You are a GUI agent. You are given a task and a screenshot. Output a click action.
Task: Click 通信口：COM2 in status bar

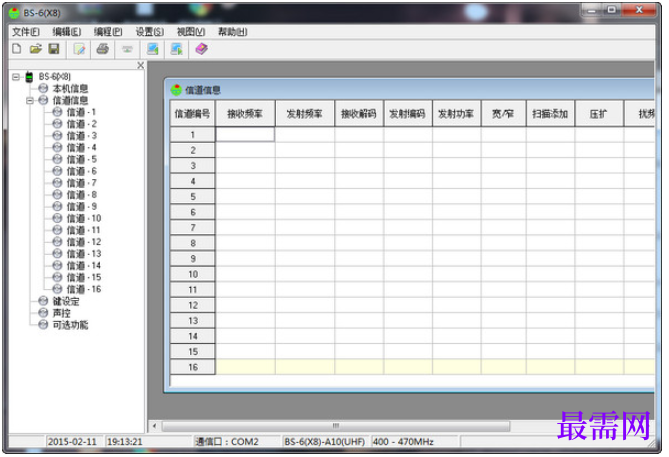pyautogui.click(x=227, y=442)
